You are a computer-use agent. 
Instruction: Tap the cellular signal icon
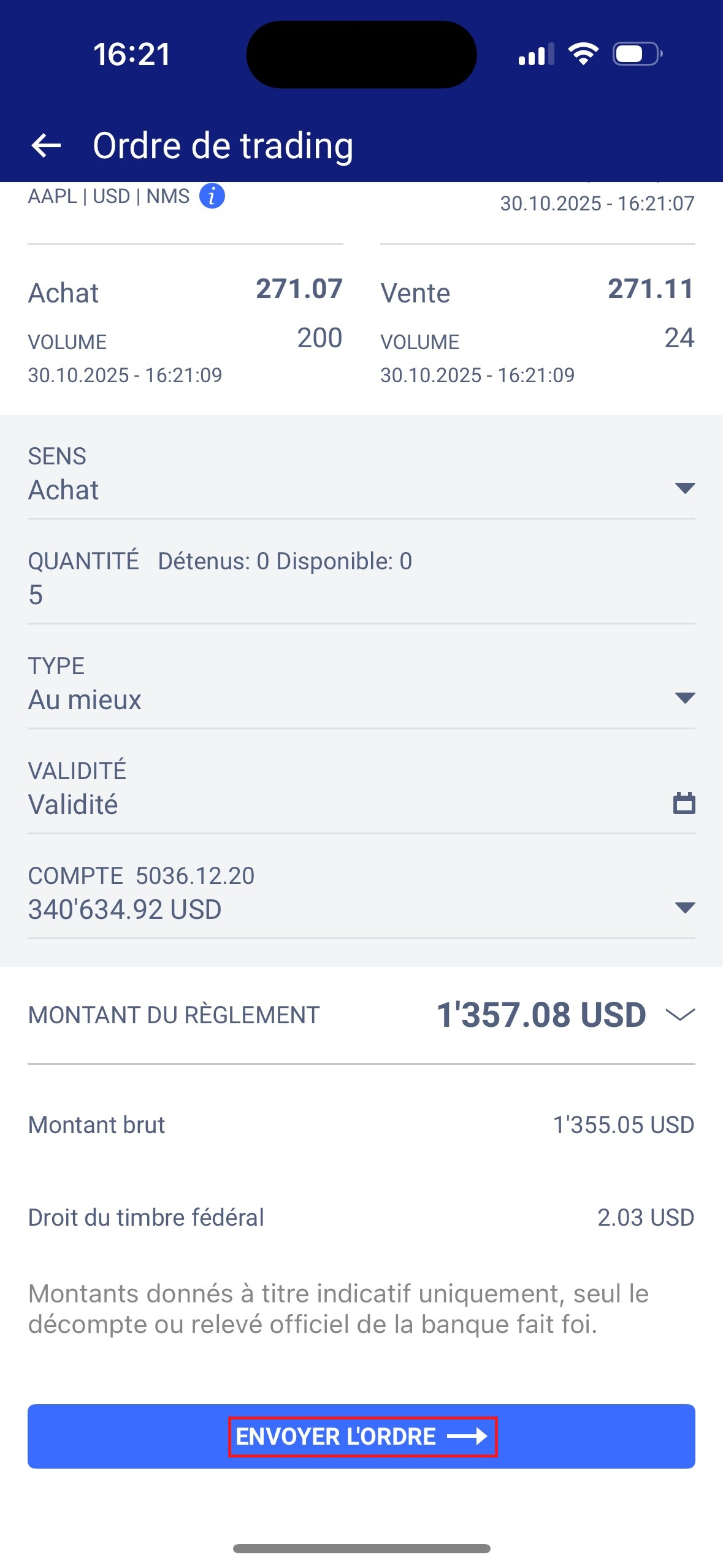pos(536,55)
